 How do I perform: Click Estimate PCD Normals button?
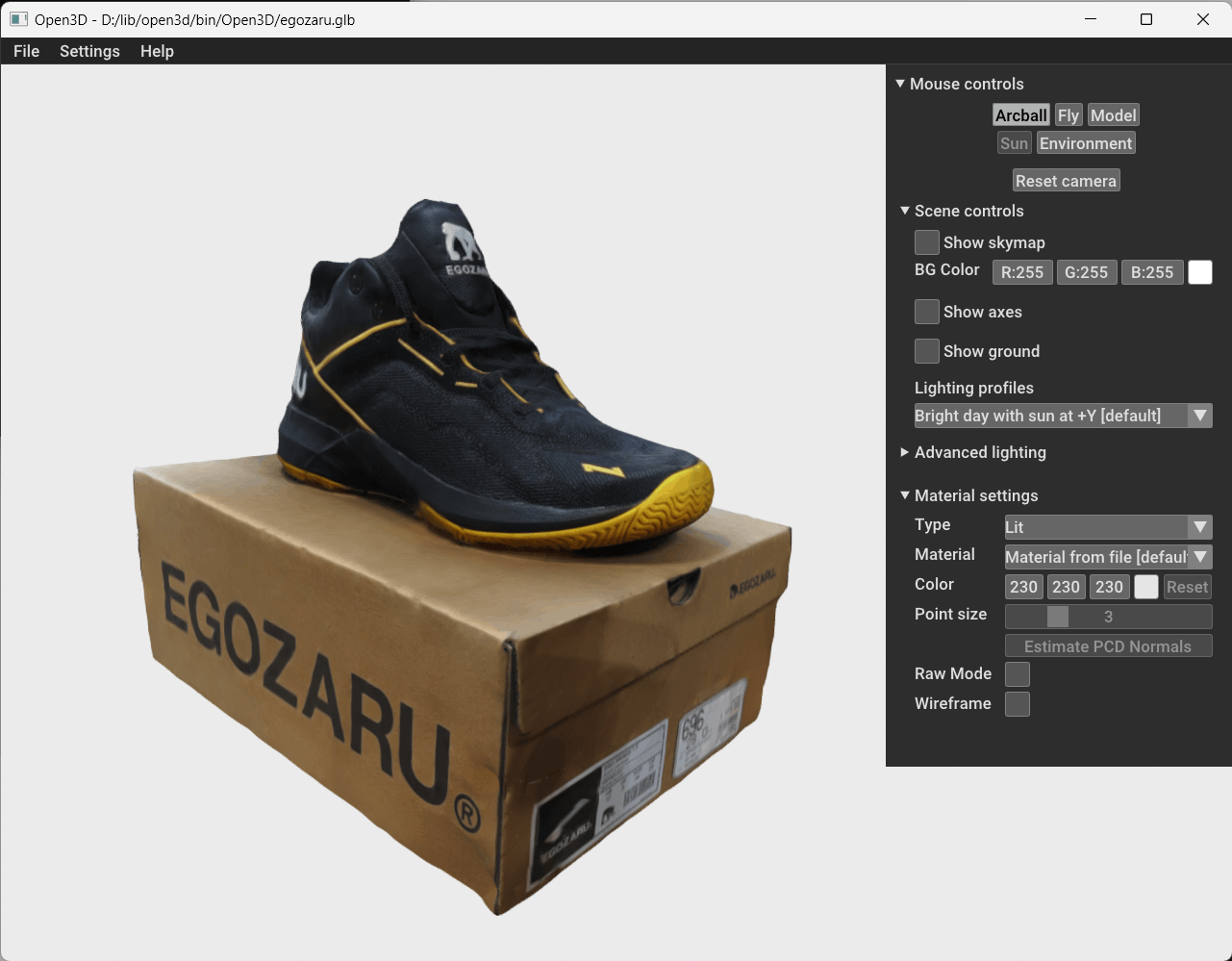pyautogui.click(x=1108, y=646)
